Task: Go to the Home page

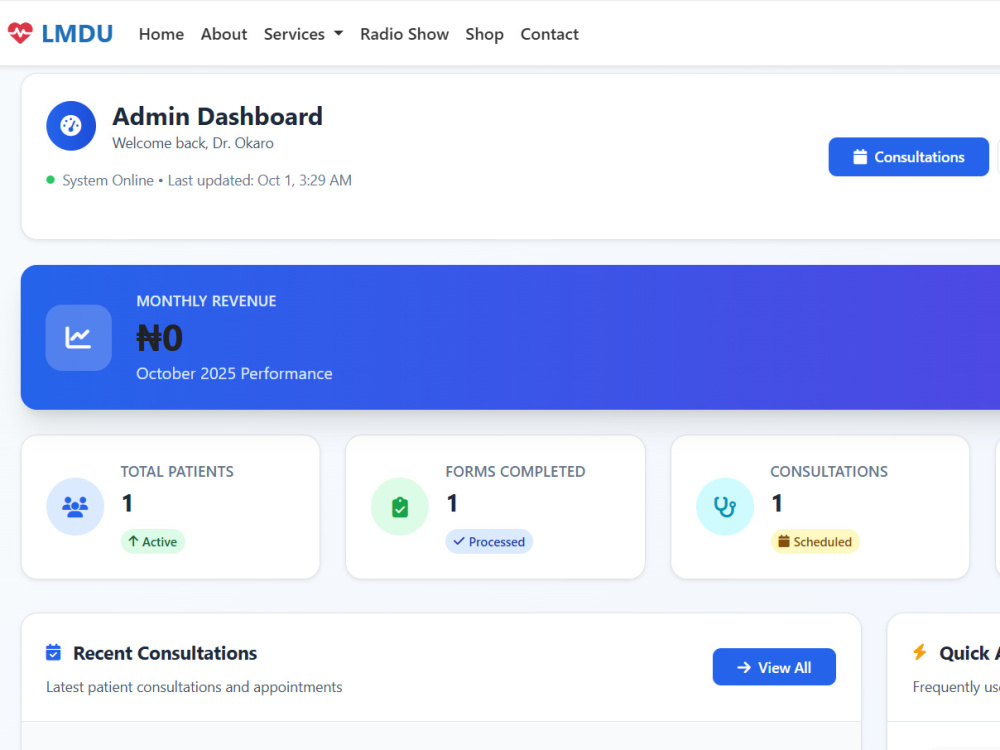Action: [161, 34]
